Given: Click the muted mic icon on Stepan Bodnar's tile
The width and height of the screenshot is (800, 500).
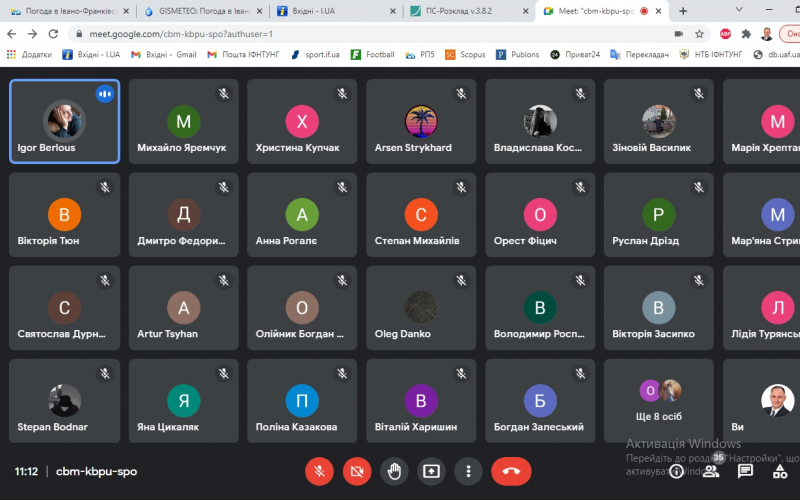Looking at the screenshot, I should click(x=105, y=373).
